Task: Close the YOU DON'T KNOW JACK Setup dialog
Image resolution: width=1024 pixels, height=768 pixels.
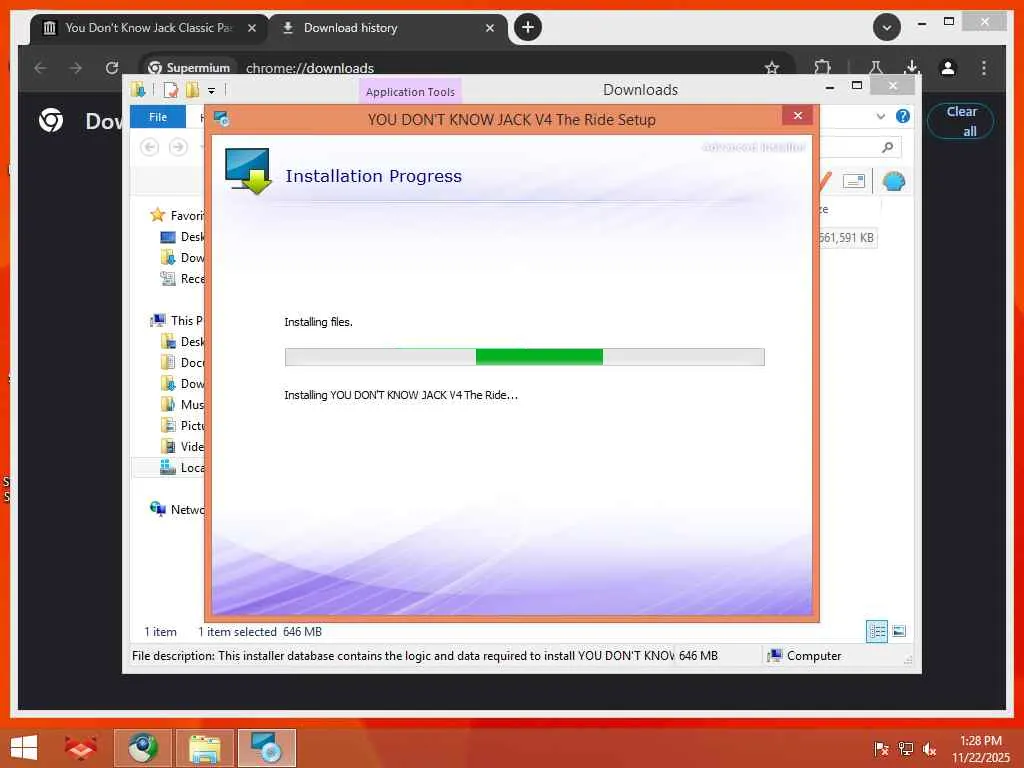Action: [x=797, y=116]
